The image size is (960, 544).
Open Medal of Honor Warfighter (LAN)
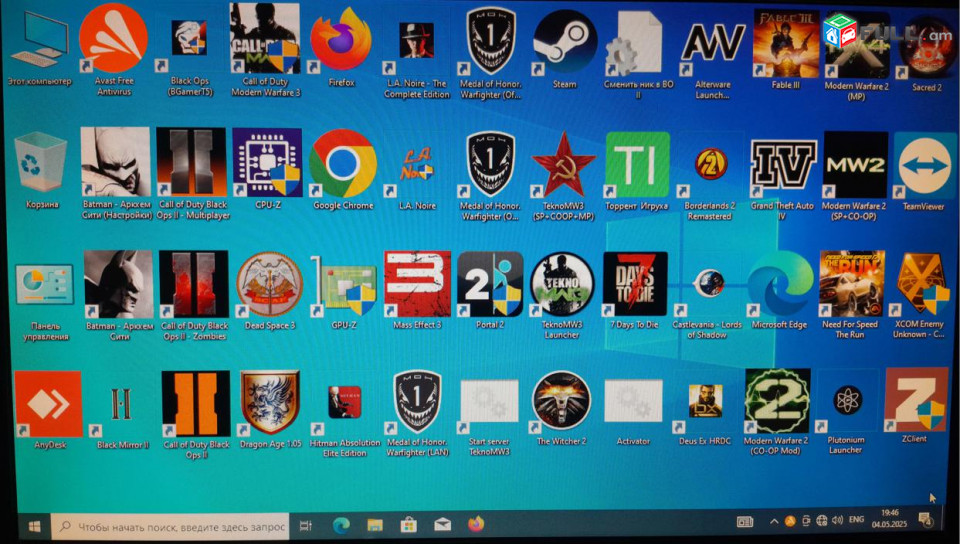[418, 402]
